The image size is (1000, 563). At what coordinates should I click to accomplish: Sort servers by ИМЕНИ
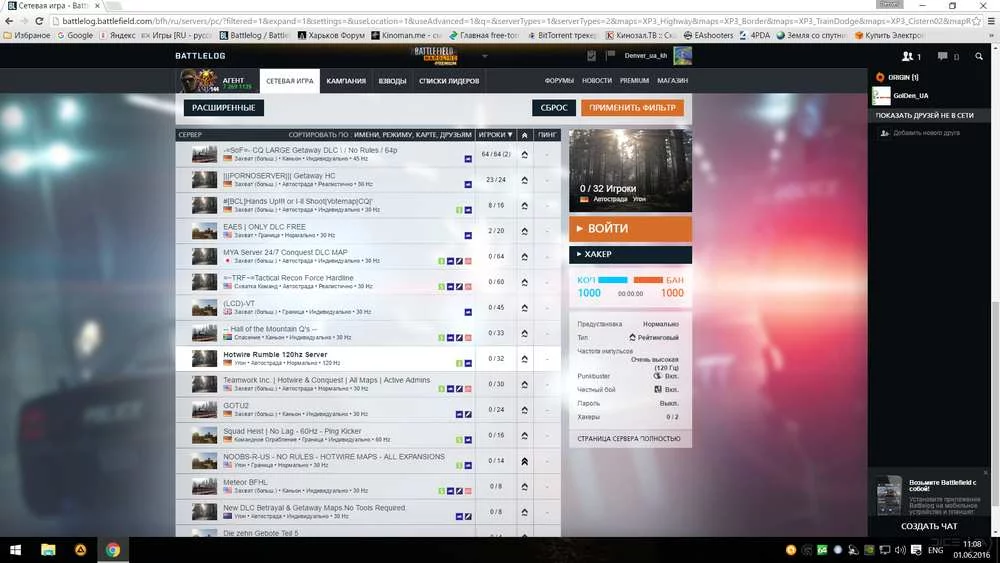(367, 135)
